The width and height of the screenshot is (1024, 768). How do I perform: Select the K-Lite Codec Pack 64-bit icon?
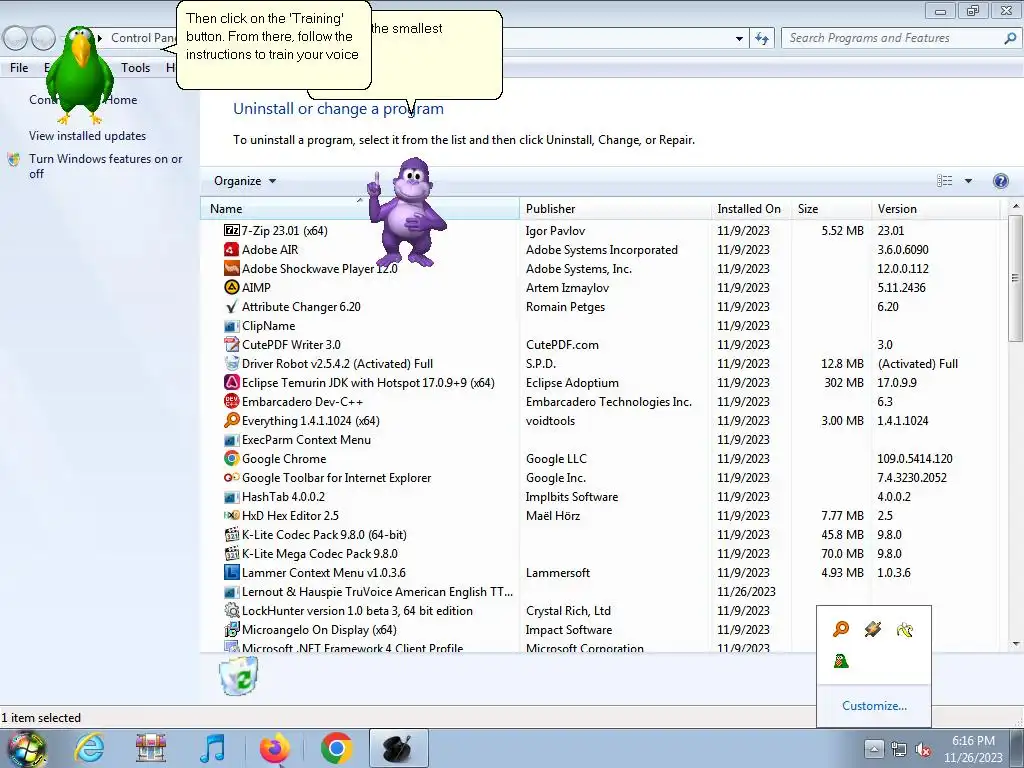click(231, 534)
